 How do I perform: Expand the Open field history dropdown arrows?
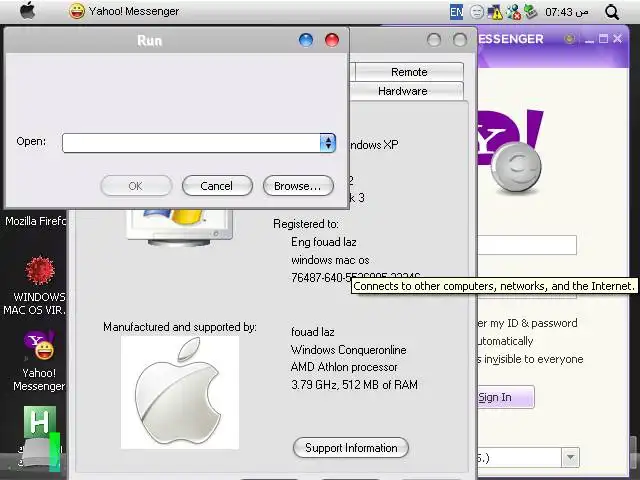(x=328, y=143)
